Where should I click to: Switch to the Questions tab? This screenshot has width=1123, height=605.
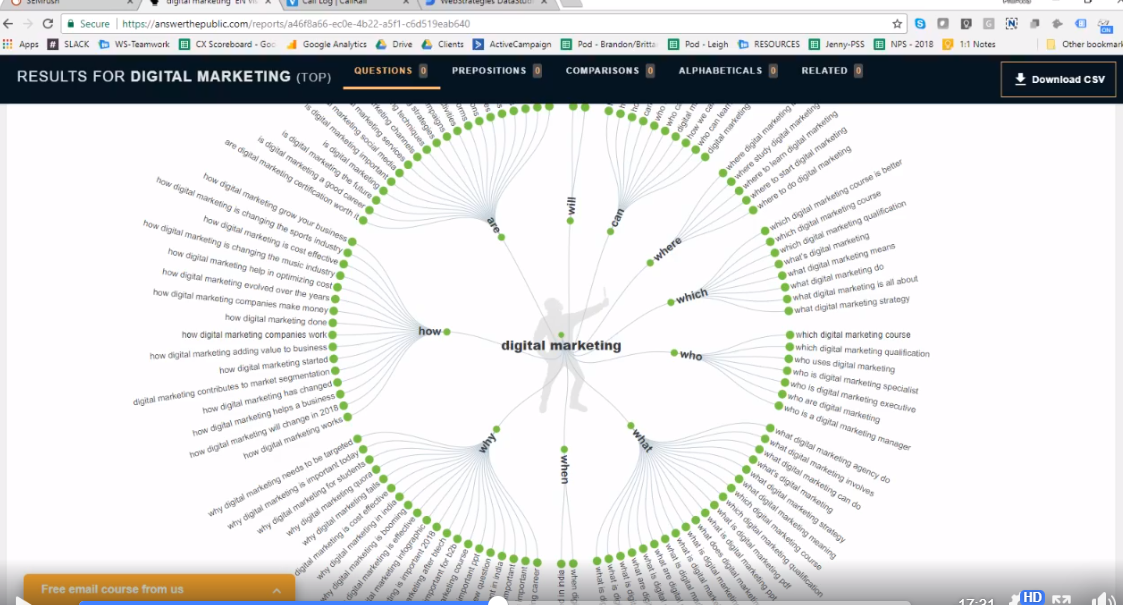(391, 71)
